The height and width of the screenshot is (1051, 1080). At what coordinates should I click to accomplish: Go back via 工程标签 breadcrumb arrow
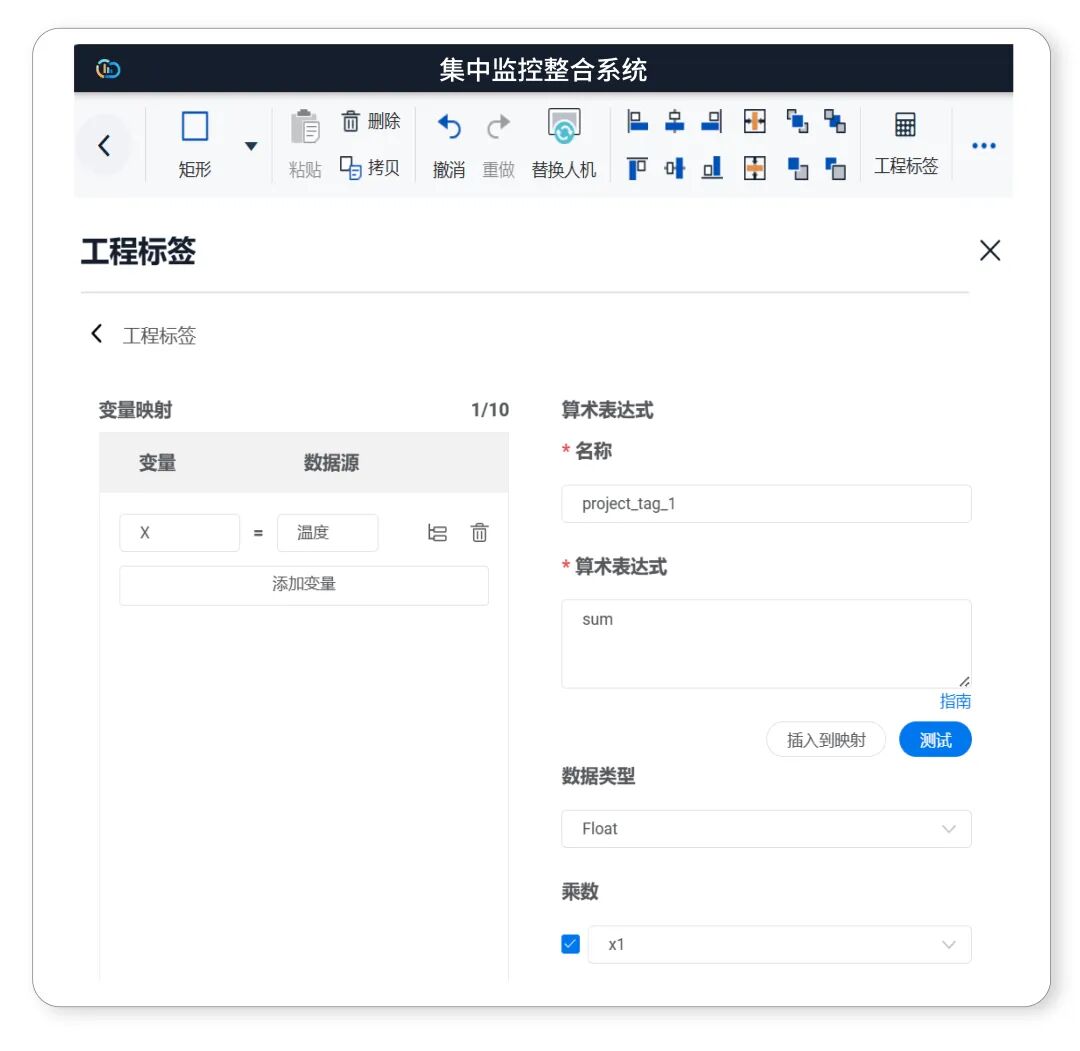(x=97, y=334)
